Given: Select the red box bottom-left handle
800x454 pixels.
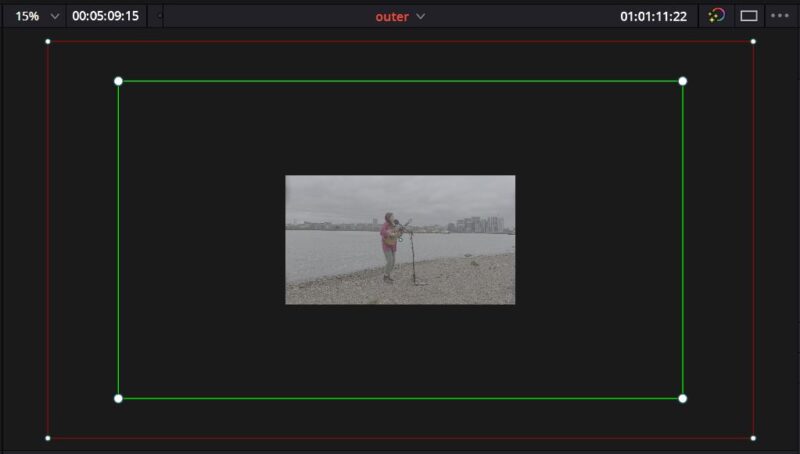Looking at the screenshot, I should pos(48,438).
